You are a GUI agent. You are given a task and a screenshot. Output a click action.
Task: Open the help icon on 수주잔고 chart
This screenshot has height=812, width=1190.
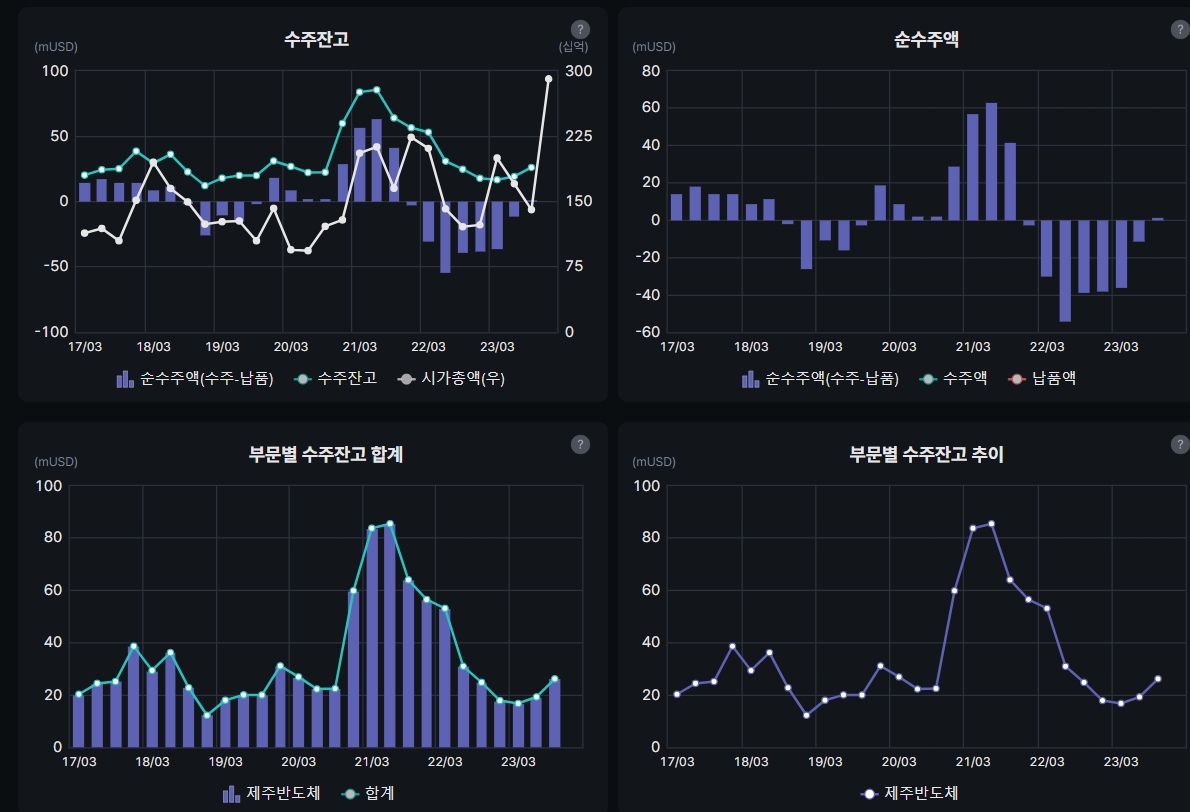(x=580, y=28)
